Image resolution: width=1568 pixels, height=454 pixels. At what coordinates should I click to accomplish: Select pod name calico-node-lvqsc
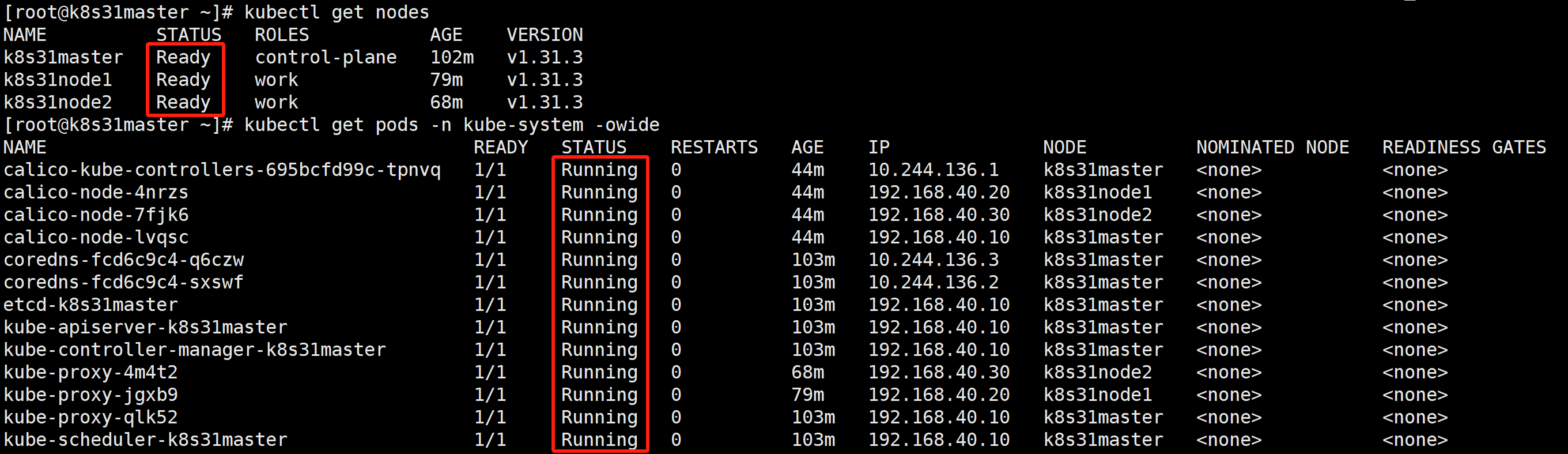tap(96, 238)
